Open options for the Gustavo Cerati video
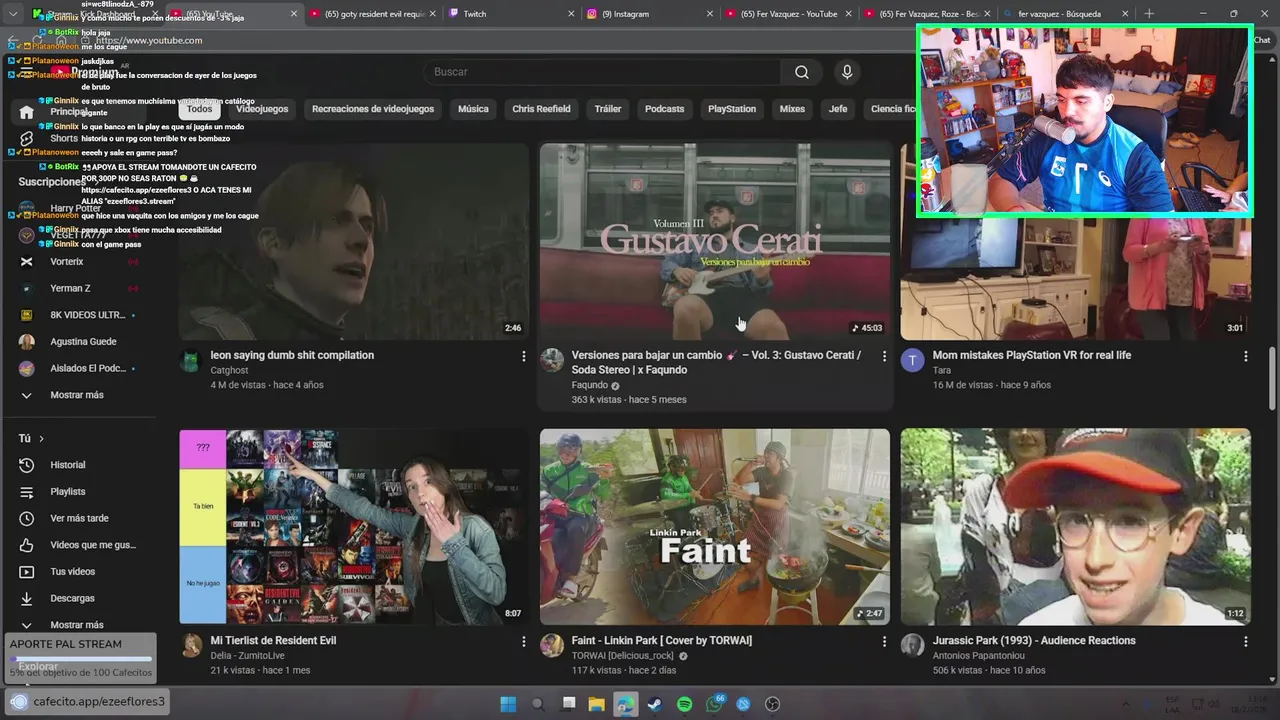 click(x=884, y=356)
